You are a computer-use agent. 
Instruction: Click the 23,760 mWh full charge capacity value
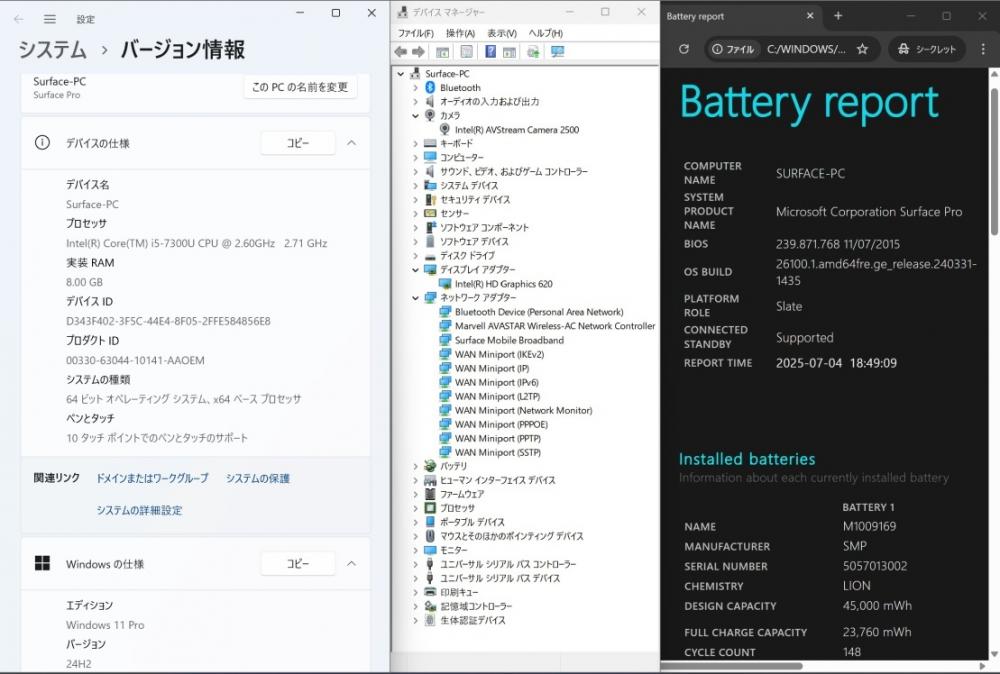pos(877,632)
